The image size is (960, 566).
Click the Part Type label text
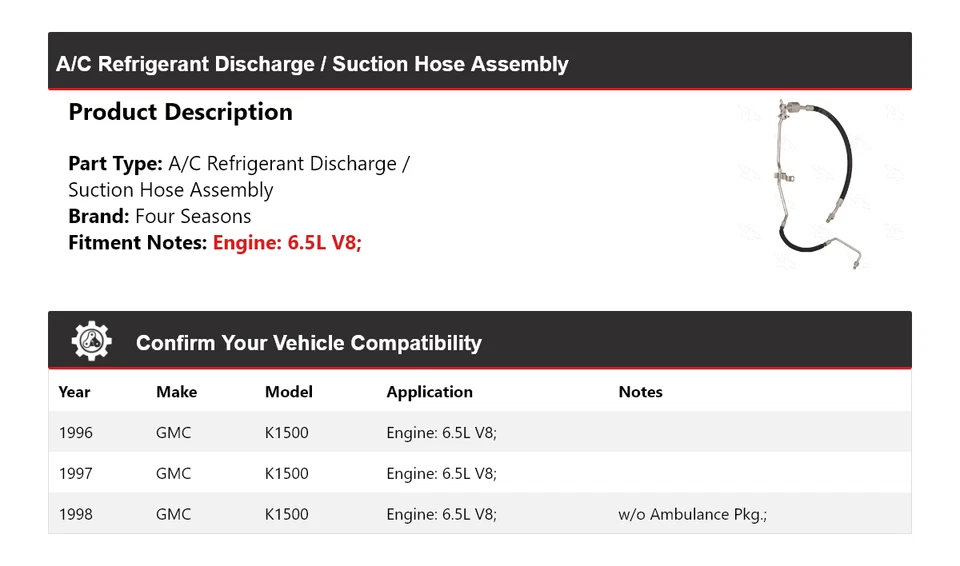pyautogui.click(x=115, y=164)
